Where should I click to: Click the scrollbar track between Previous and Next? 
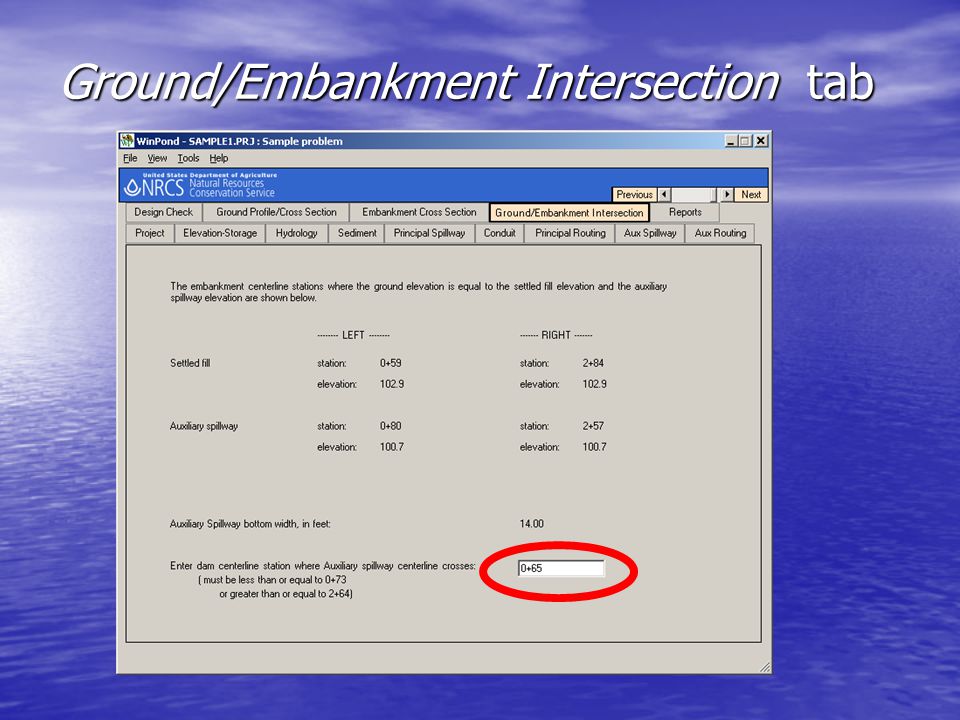tap(696, 195)
